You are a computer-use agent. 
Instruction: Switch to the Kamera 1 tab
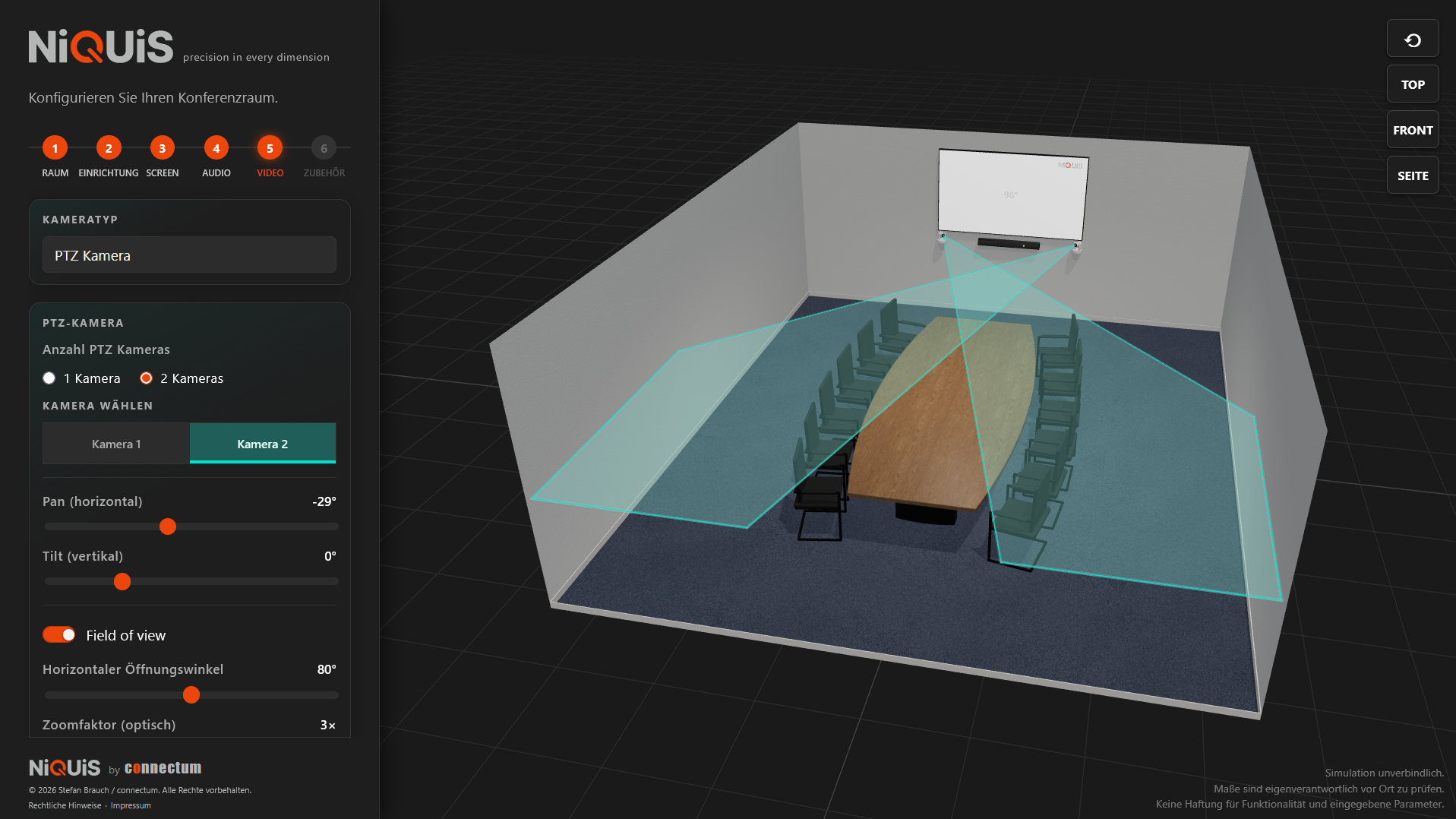pos(116,444)
